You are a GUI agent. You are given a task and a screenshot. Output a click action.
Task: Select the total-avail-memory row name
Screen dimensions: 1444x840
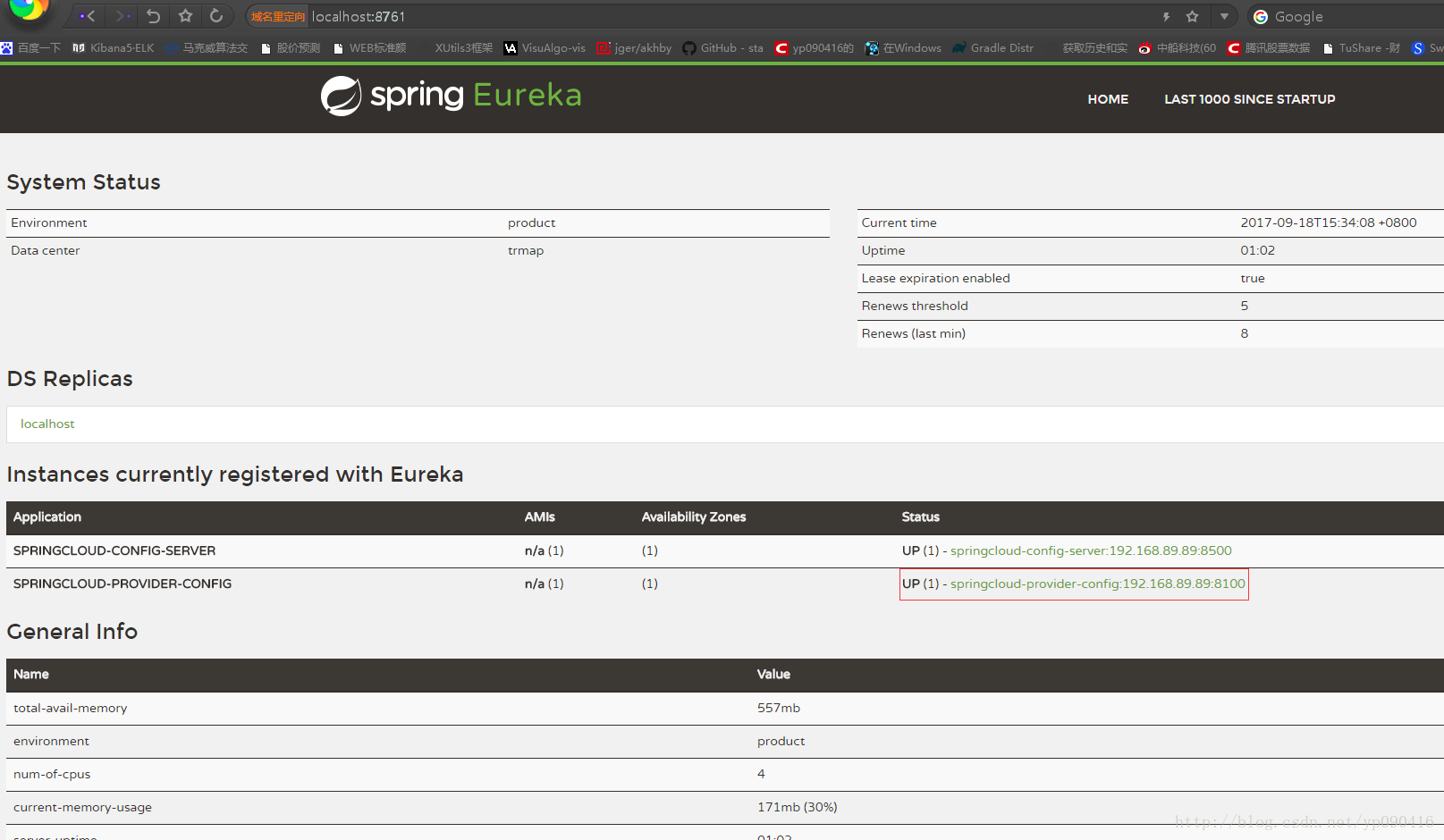tap(71, 708)
